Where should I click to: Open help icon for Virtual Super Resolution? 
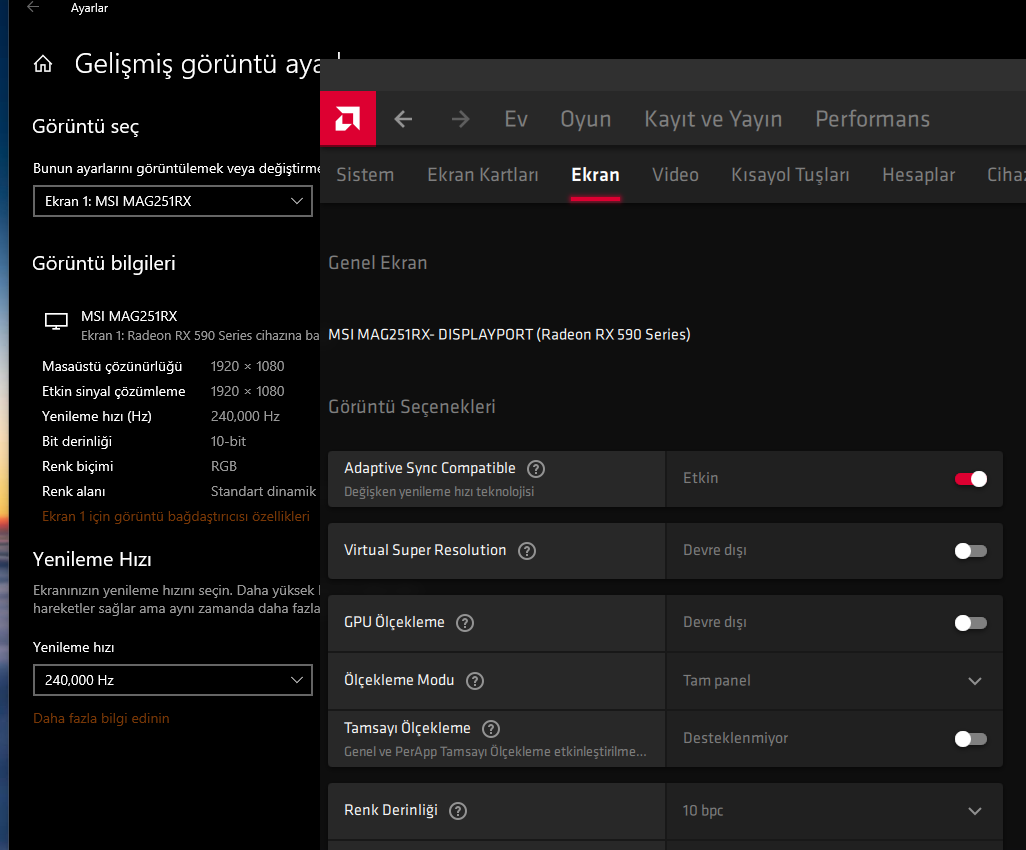point(527,551)
